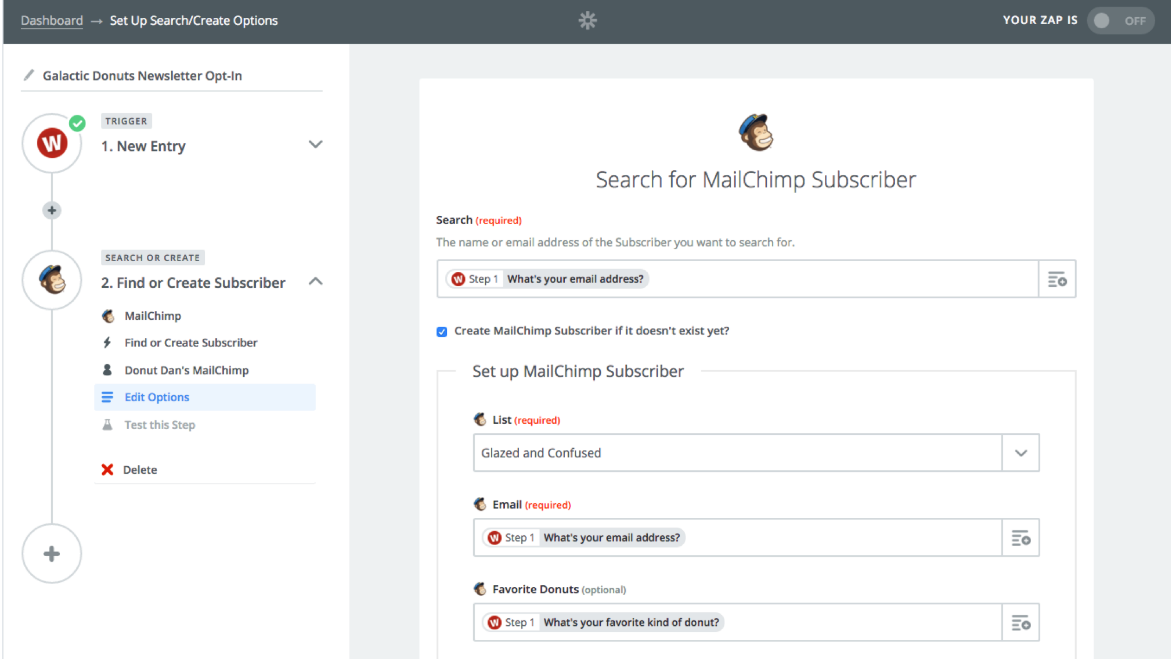Open the List dropdown showing Glazed and Confused
Viewport: 1171px width, 659px height.
pyautogui.click(x=1021, y=452)
